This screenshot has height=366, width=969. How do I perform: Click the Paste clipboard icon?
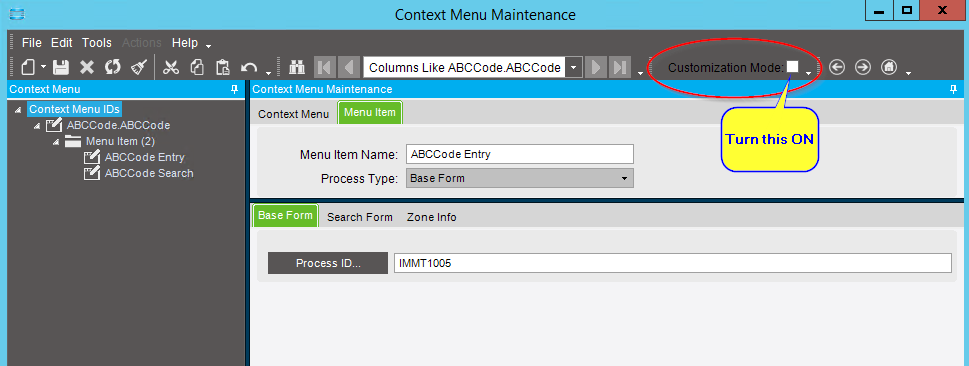pyautogui.click(x=222, y=67)
